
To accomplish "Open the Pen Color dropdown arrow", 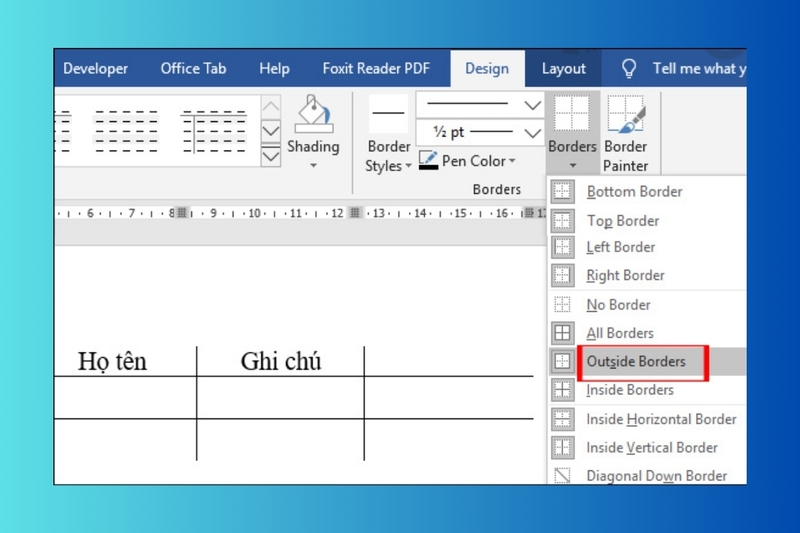I will point(512,161).
